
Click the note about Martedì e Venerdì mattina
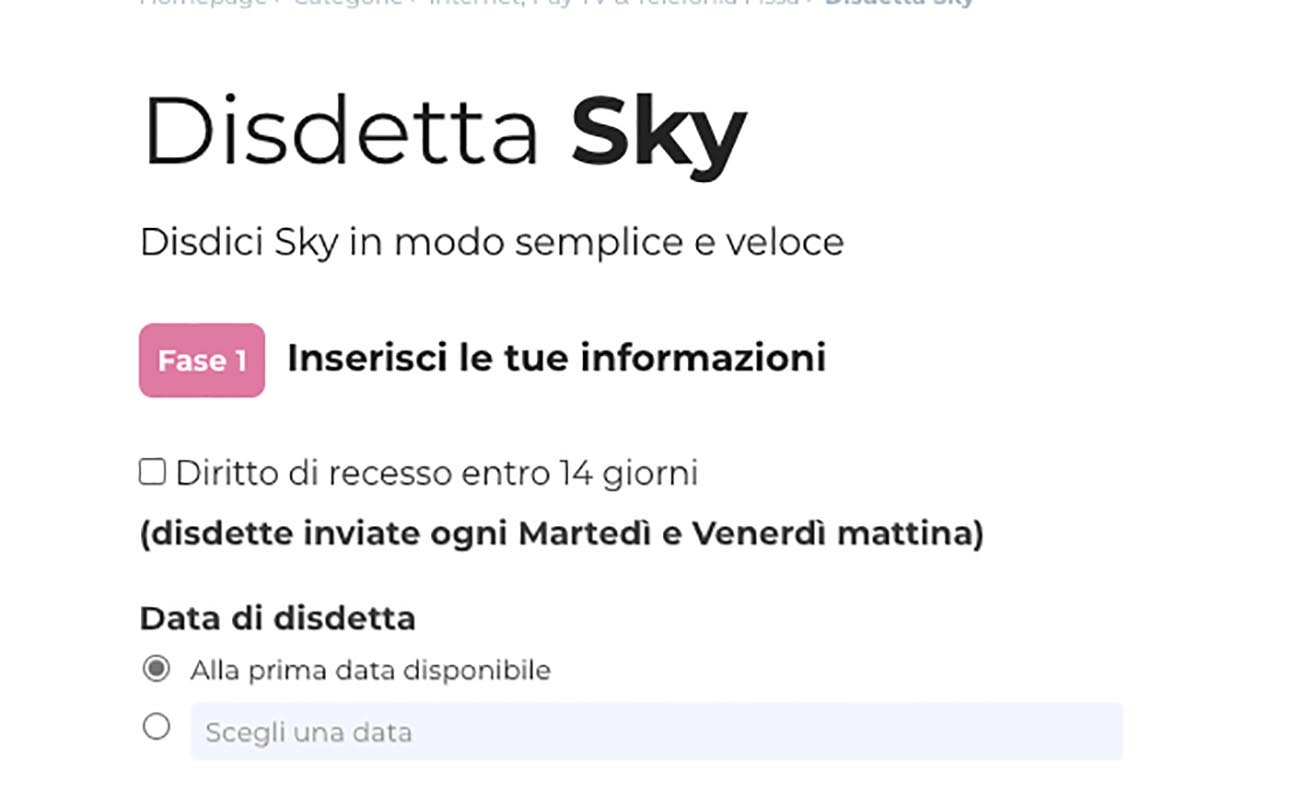561,534
